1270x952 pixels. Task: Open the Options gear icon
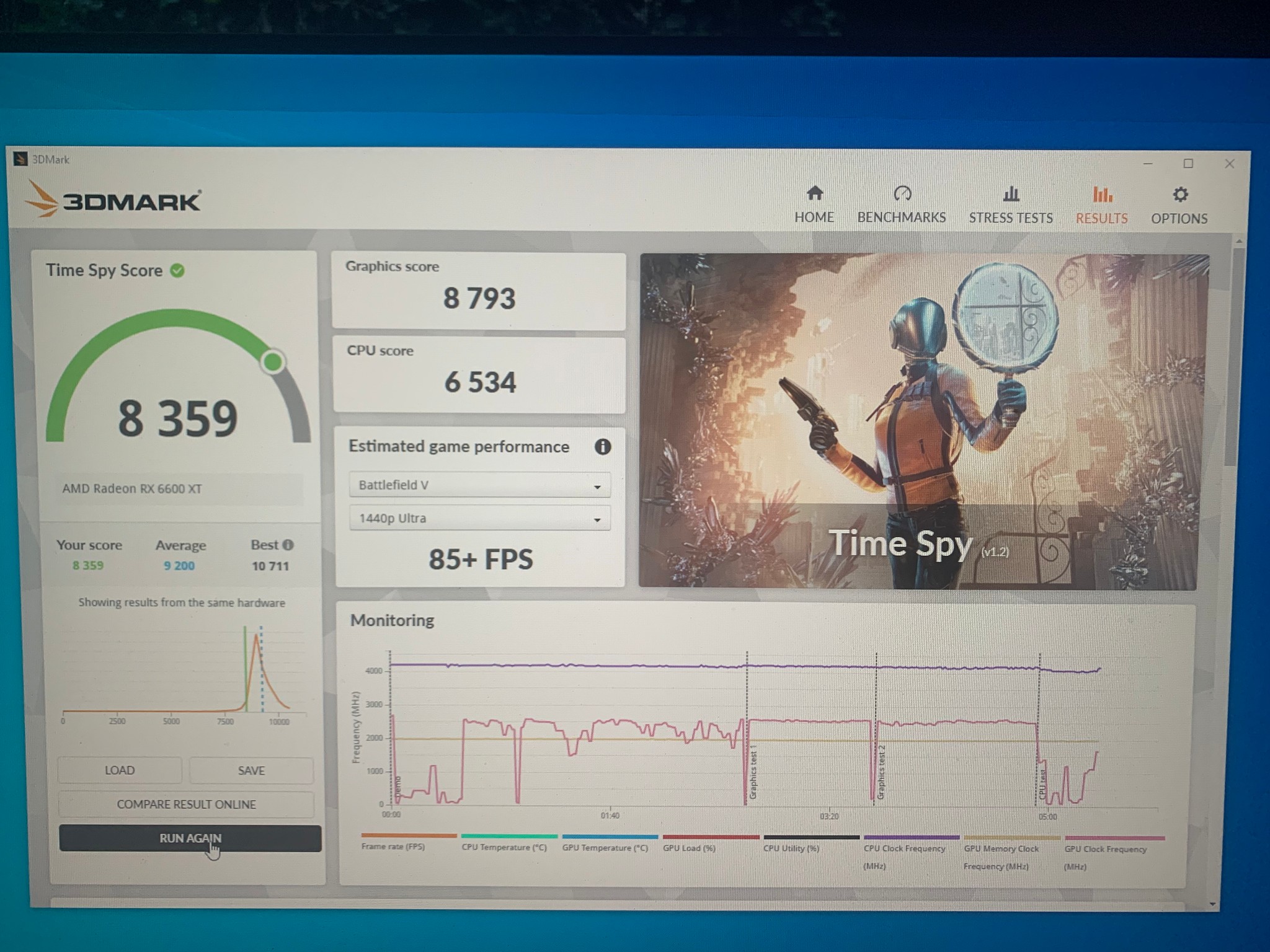coord(1180,195)
